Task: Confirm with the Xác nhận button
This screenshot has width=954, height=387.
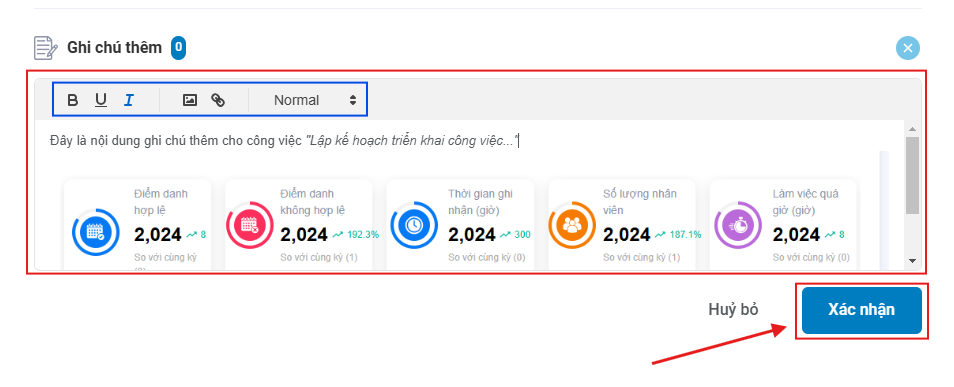Action: pyautogui.click(x=862, y=310)
